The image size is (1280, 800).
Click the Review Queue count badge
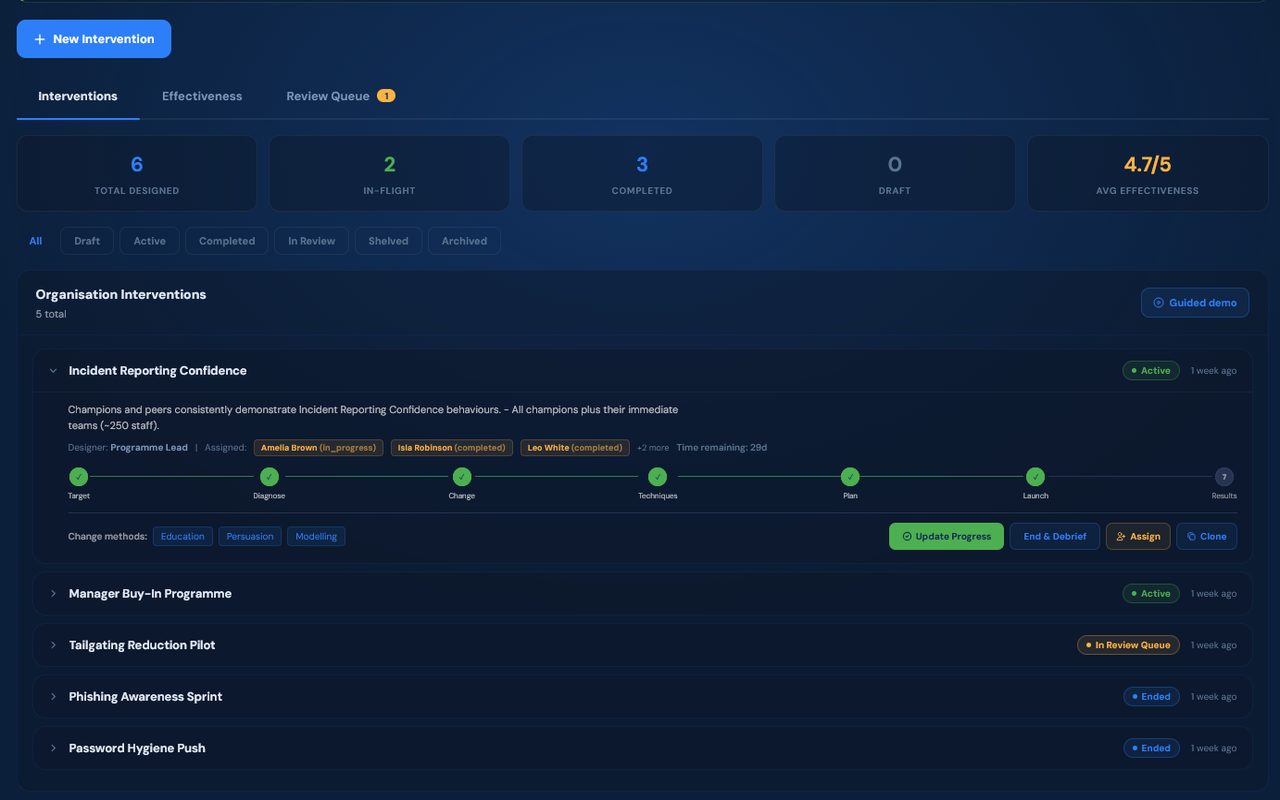point(386,96)
